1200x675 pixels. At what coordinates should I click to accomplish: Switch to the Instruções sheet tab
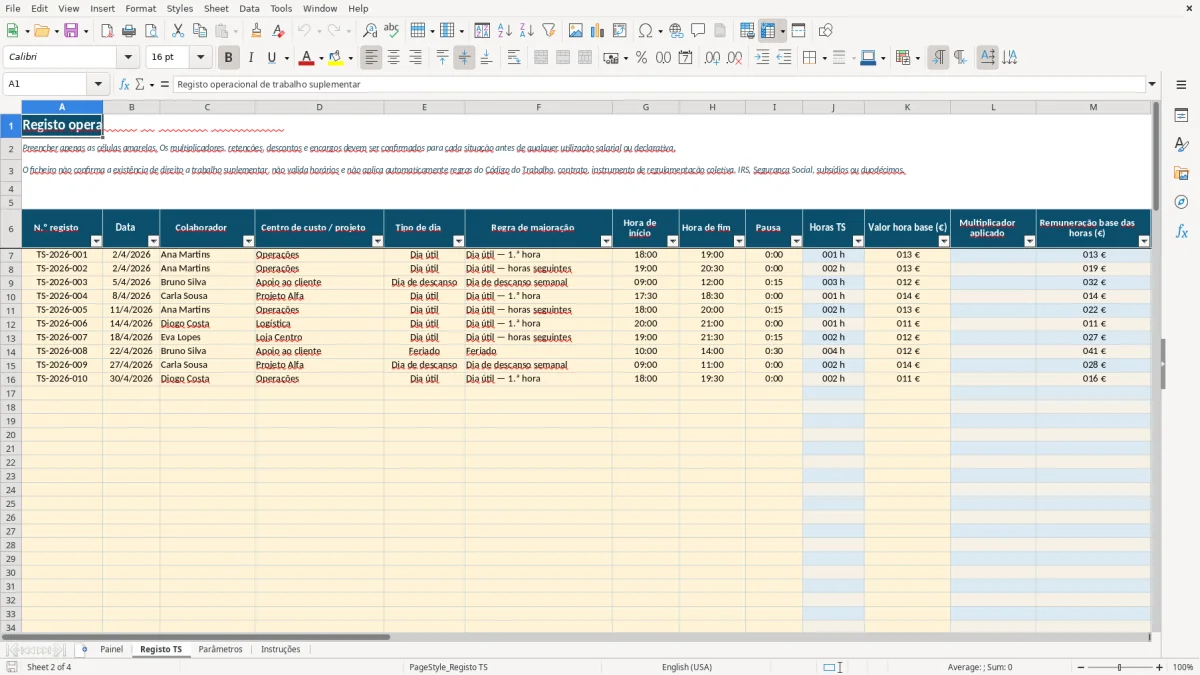280,649
